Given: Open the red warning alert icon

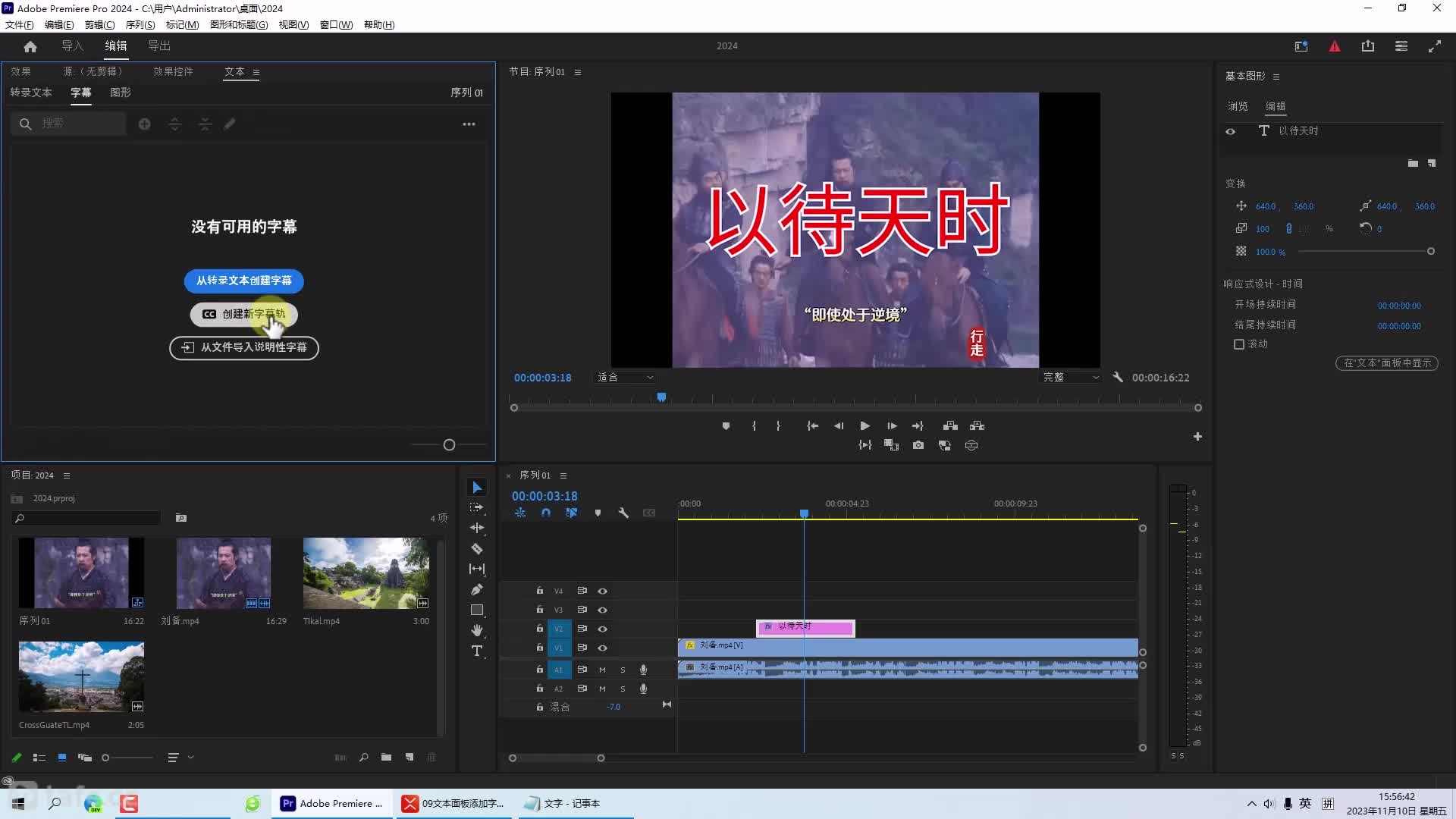Looking at the screenshot, I should coord(1335,46).
